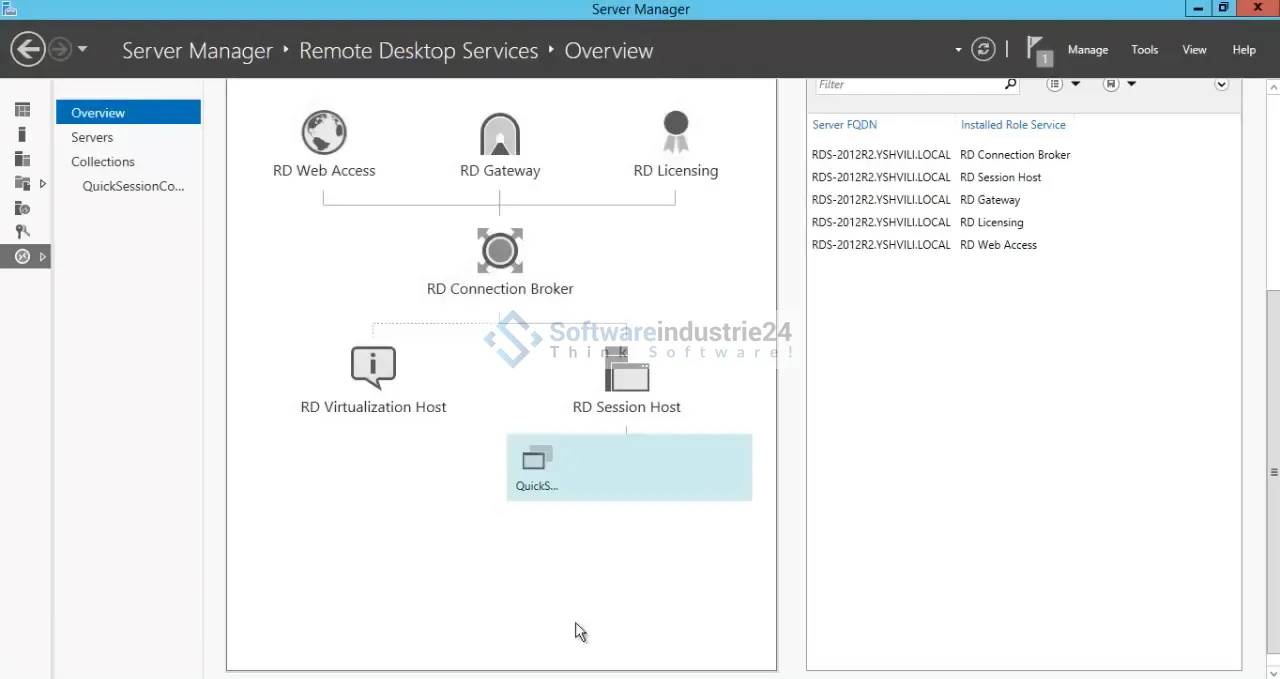Open the Manage menu
Screen dimensions: 1280x679
(1087, 50)
